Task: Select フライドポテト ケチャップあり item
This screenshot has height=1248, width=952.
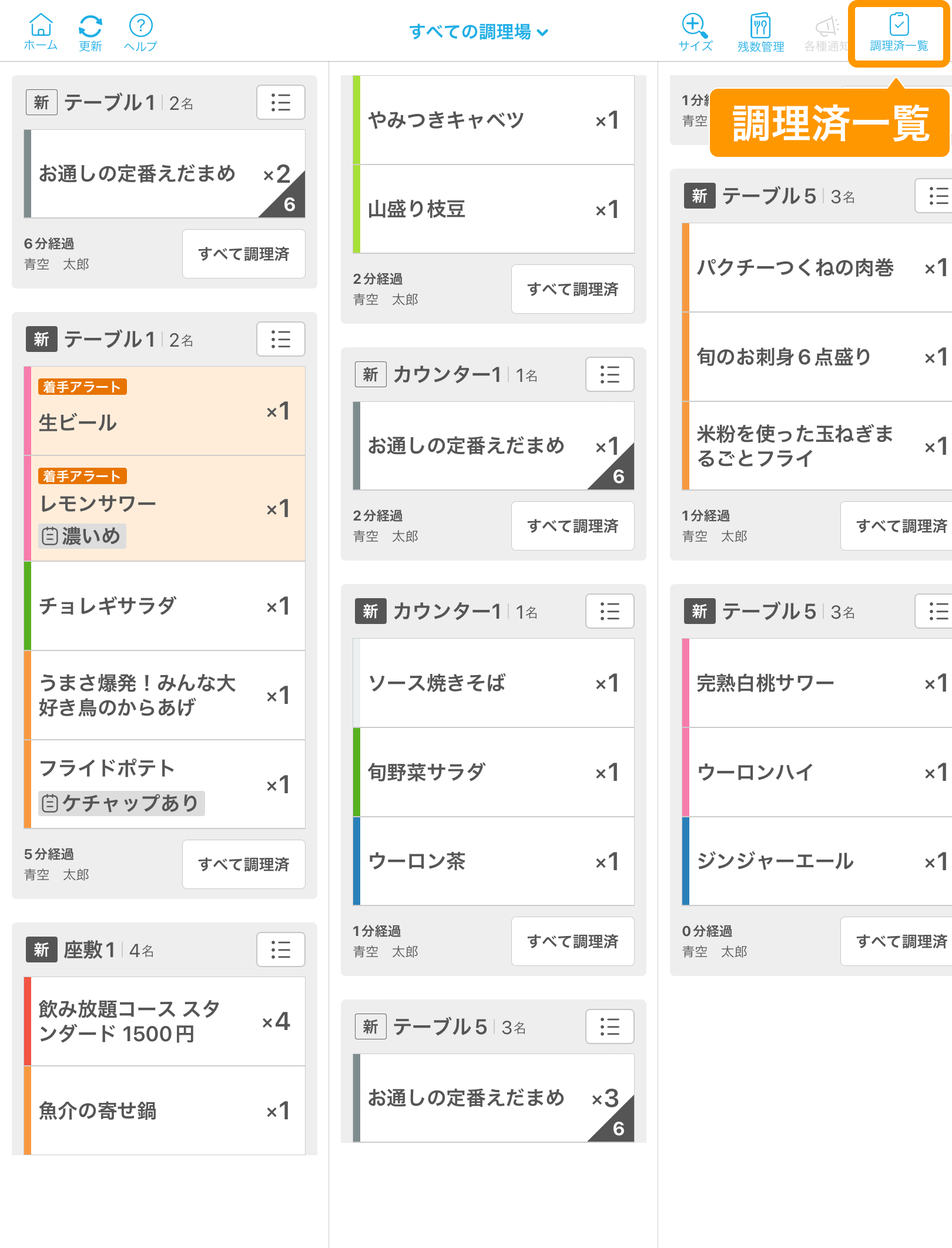Action: tap(165, 784)
